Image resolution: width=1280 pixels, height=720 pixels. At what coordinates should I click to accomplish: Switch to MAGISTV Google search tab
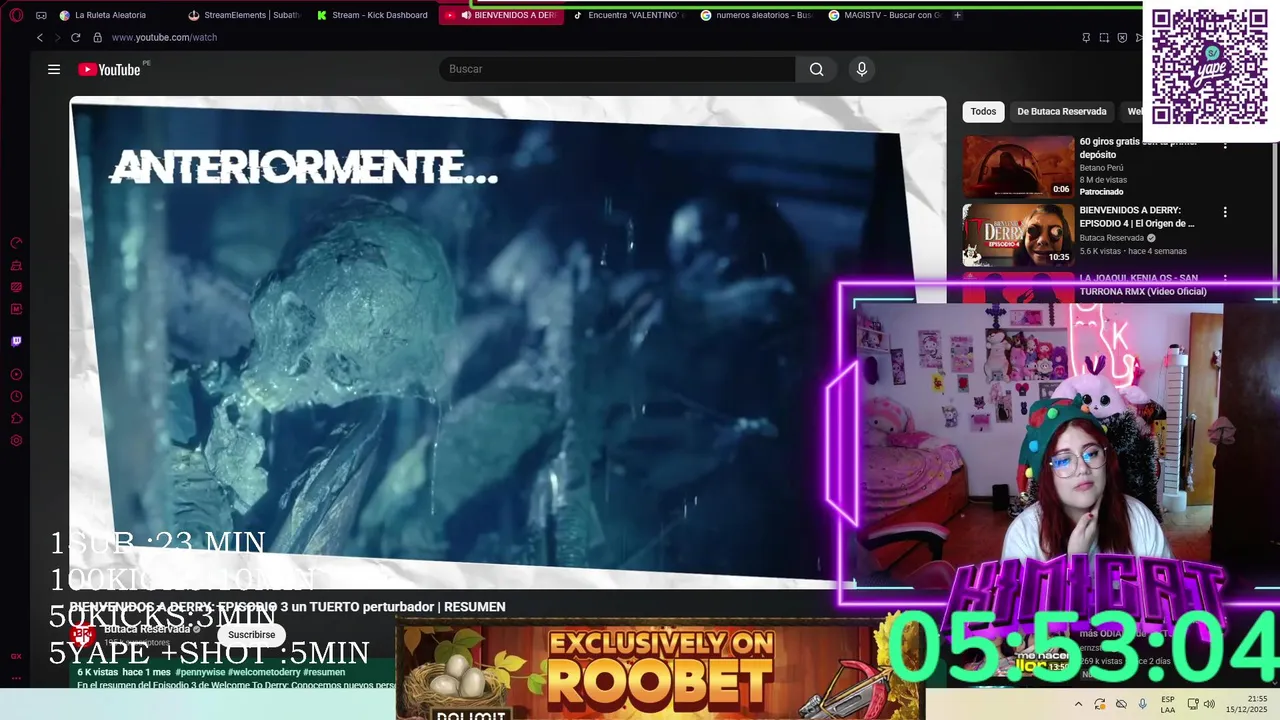pyautogui.click(x=885, y=15)
